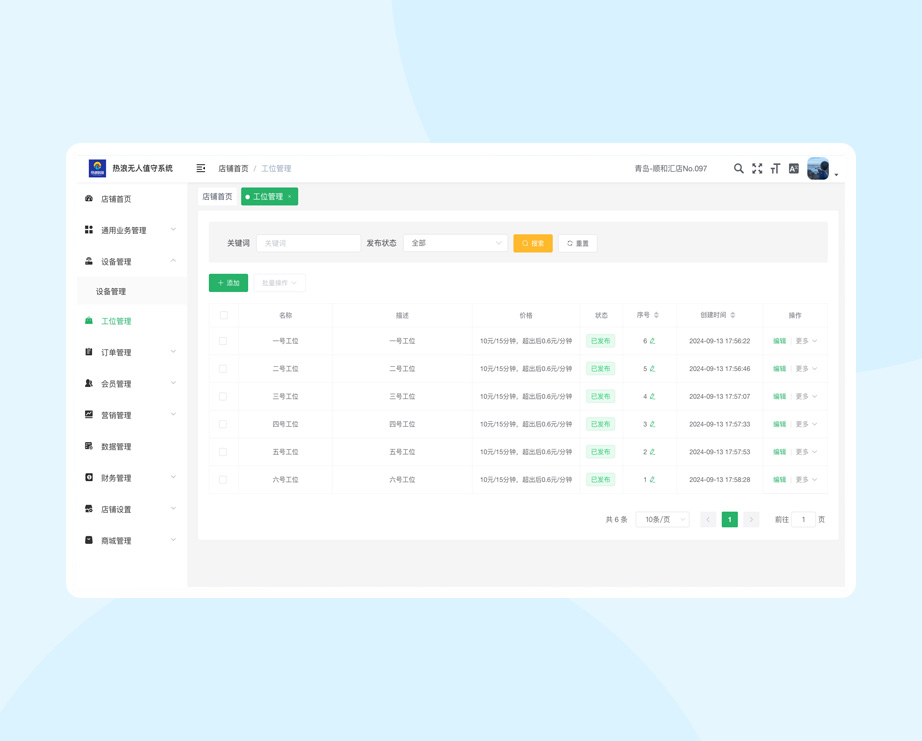Click 编辑 for 五号工位 row

click(x=780, y=452)
